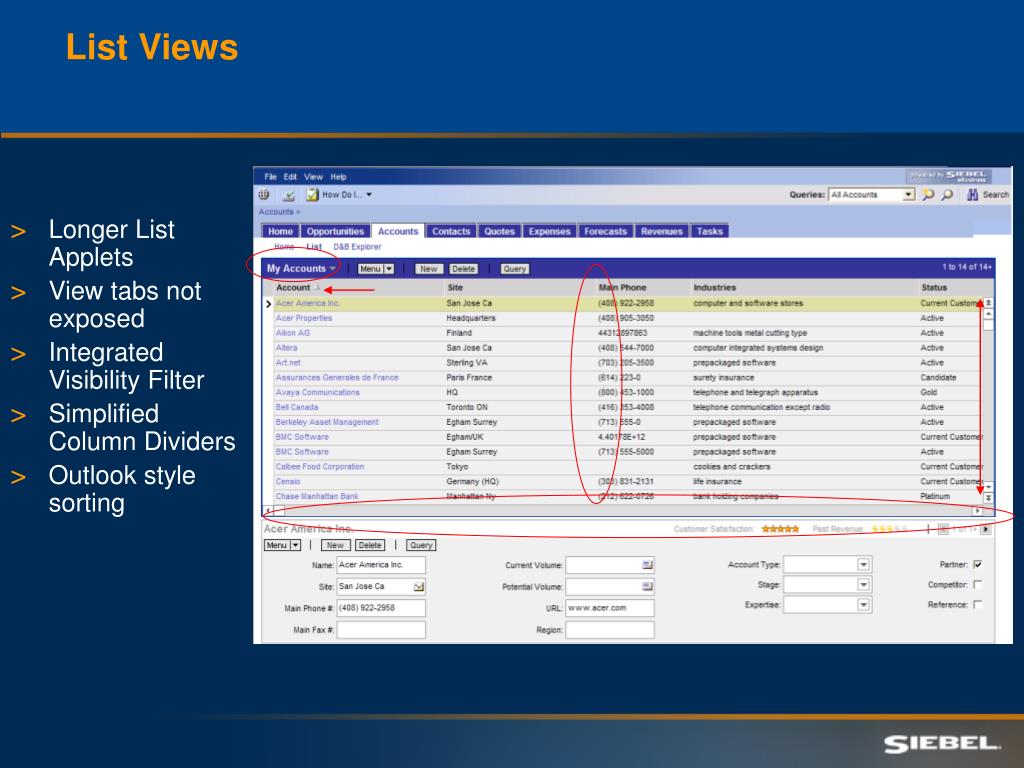Open the Acer Properties account link
This screenshot has width=1024, height=768.
(x=304, y=318)
